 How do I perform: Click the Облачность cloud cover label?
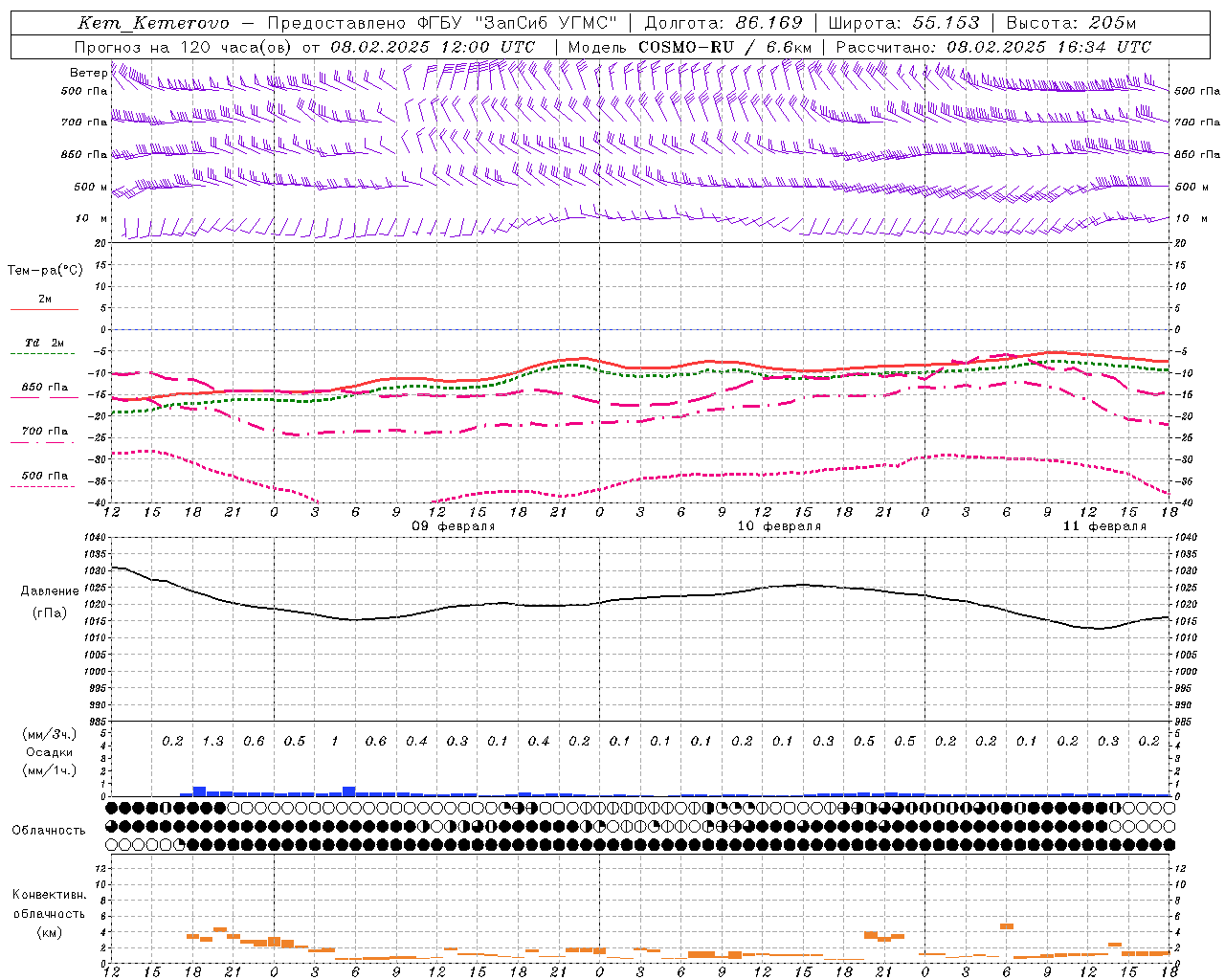click(x=49, y=830)
